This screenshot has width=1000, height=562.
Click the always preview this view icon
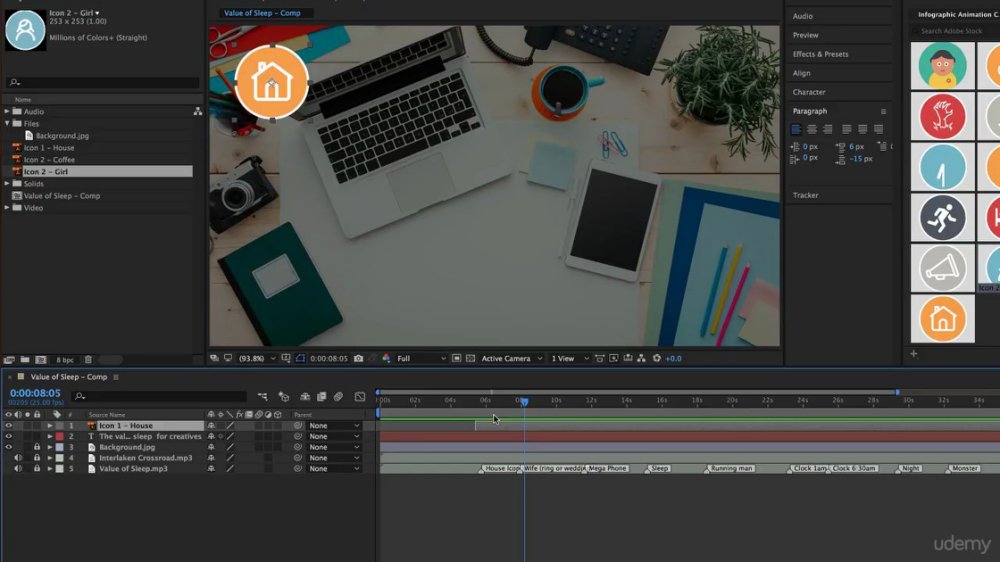coord(214,359)
